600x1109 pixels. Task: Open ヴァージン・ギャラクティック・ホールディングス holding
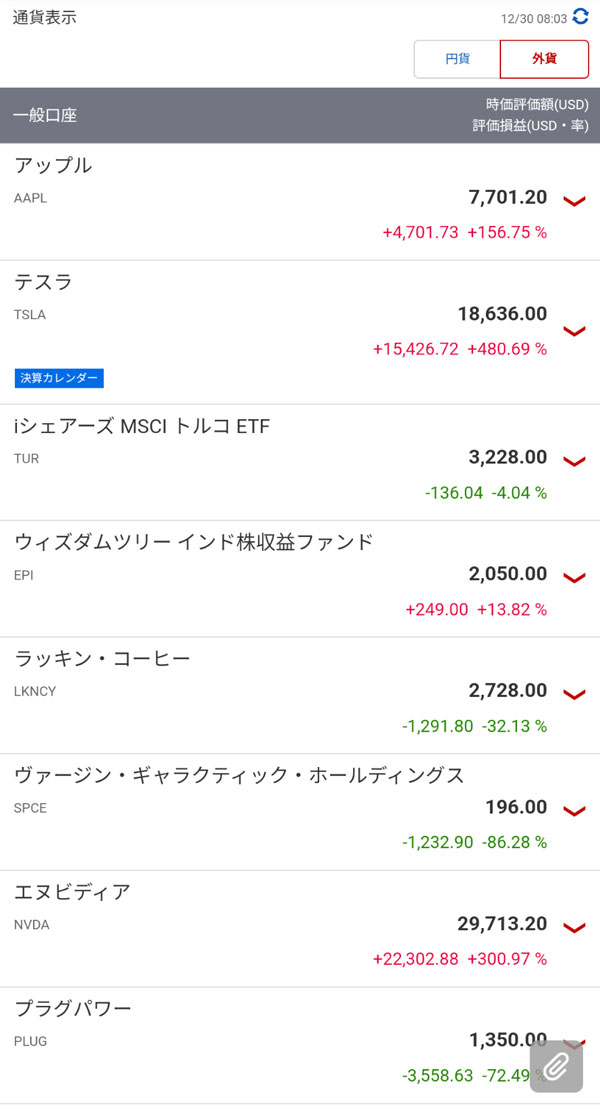[x=239, y=776]
